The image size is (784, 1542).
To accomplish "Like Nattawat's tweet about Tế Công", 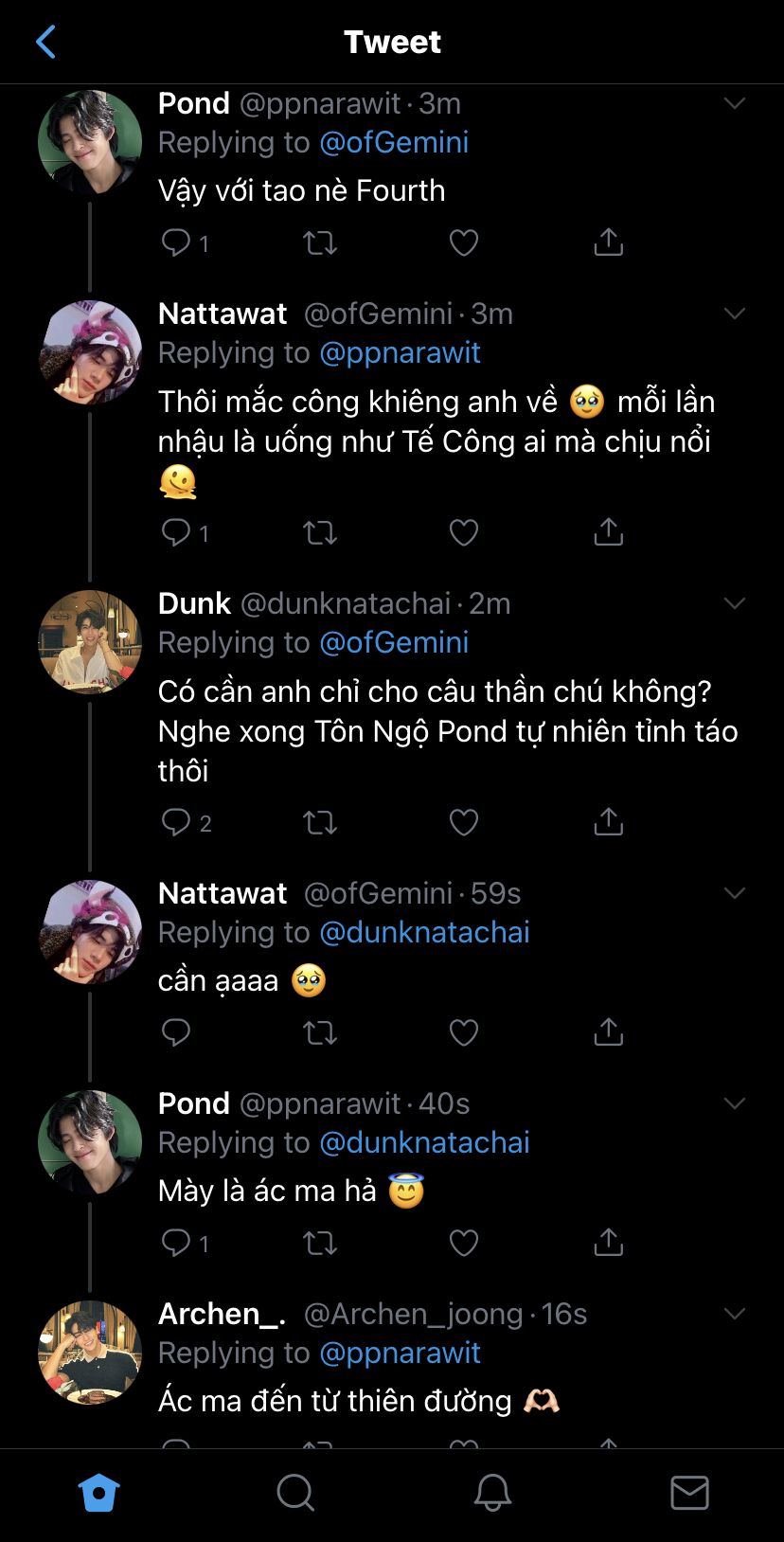I will pyautogui.click(x=463, y=533).
